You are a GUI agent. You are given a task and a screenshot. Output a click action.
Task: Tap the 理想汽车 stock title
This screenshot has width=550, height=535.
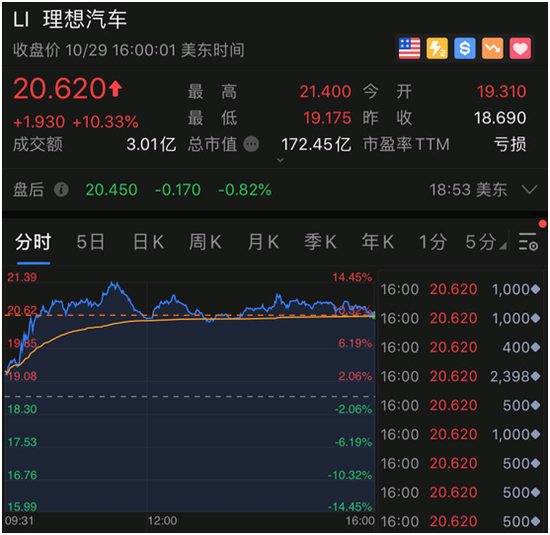click(85, 19)
